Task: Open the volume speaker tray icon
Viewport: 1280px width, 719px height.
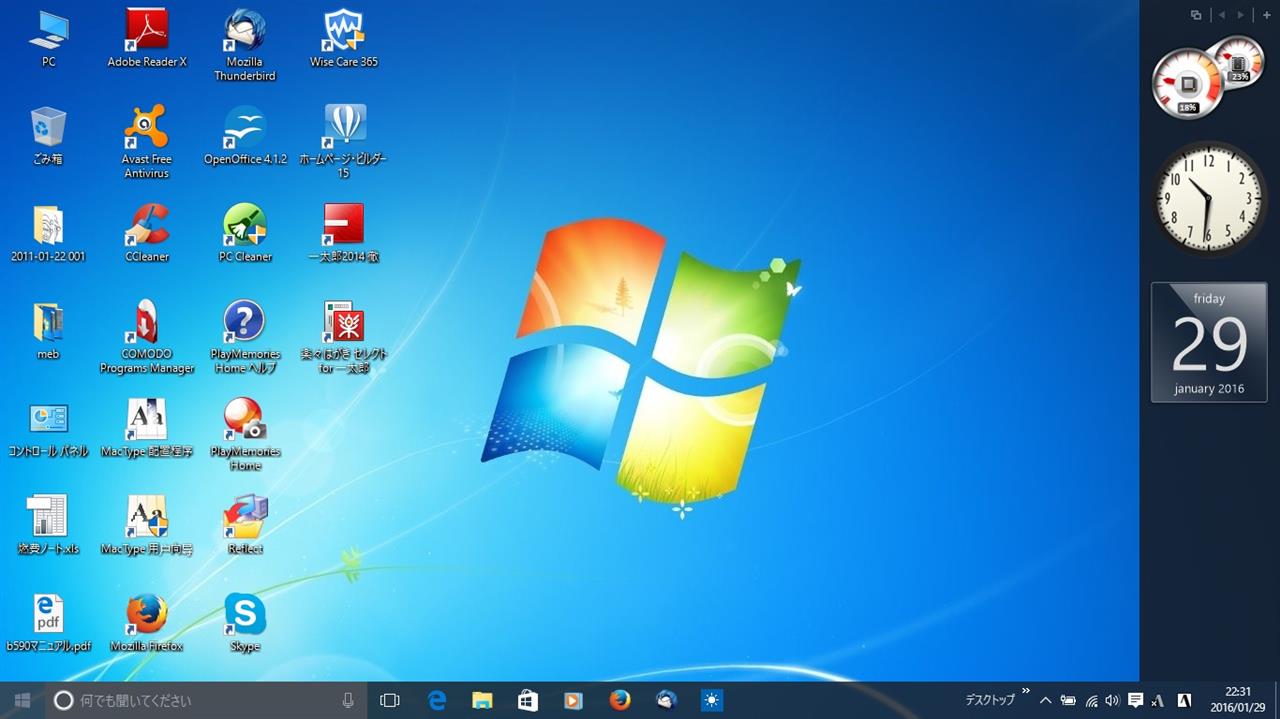Action: click(x=1112, y=701)
